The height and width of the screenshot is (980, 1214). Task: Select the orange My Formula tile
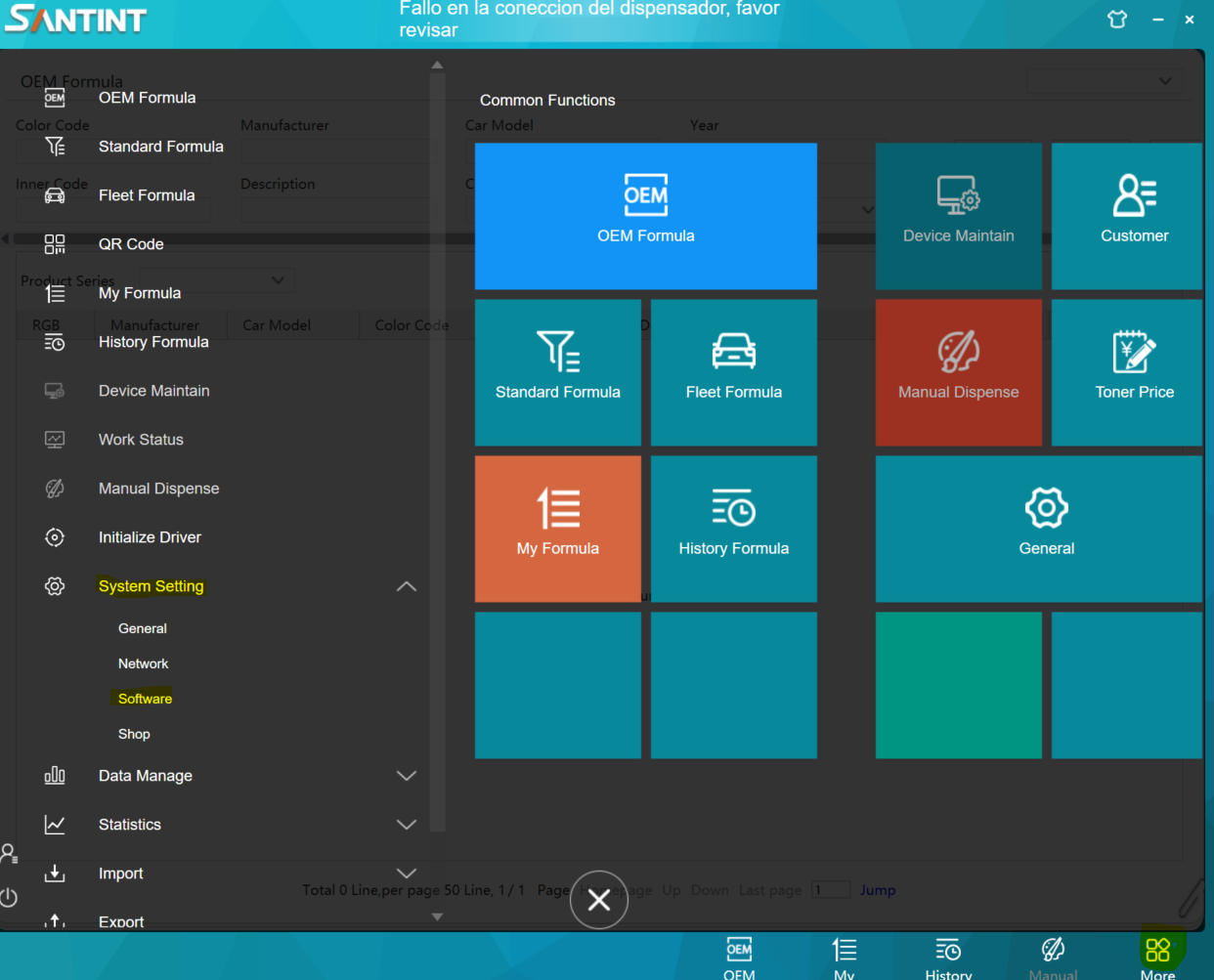(557, 529)
